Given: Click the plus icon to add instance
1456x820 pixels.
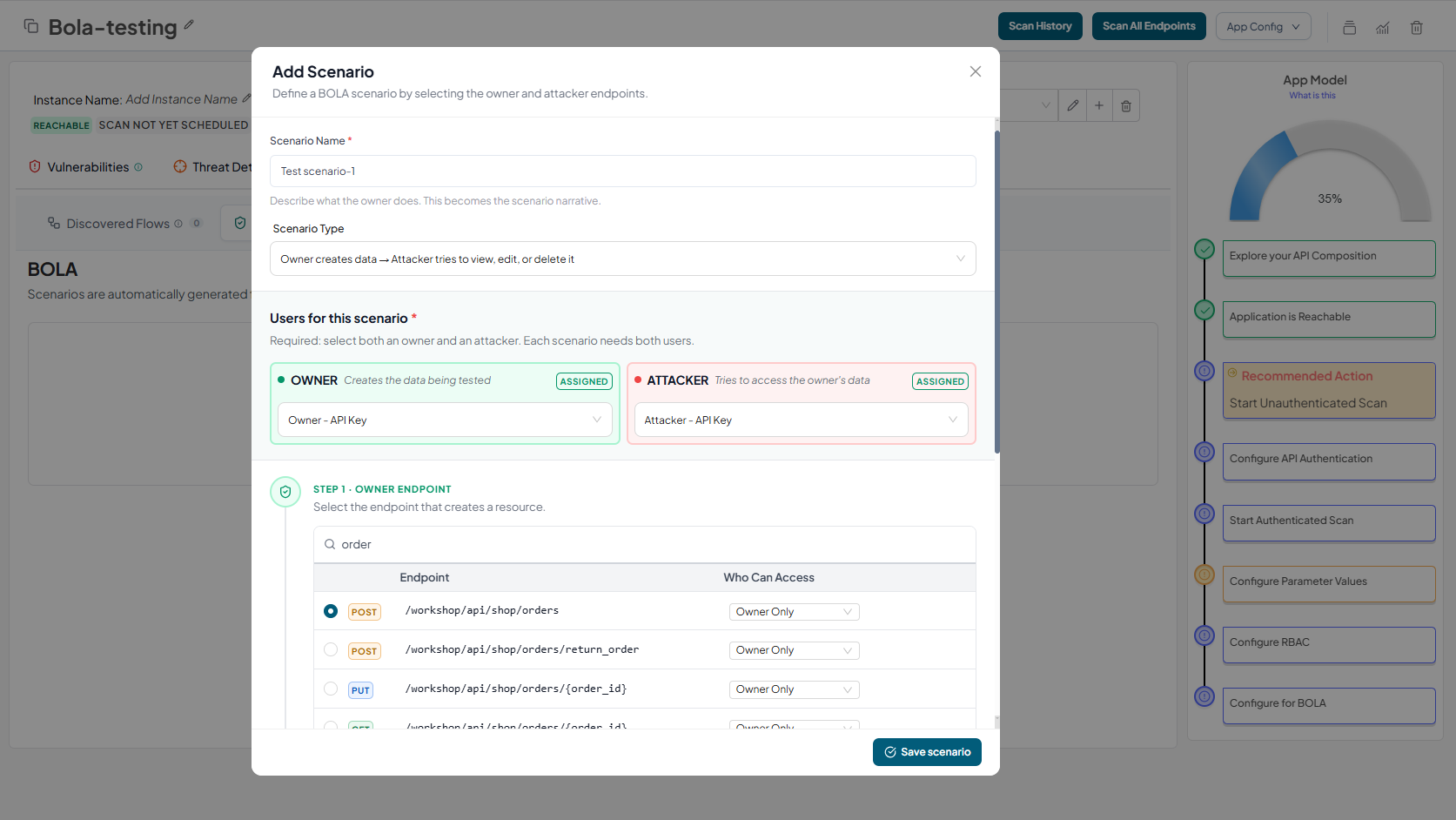Looking at the screenshot, I should [1099, 105].
